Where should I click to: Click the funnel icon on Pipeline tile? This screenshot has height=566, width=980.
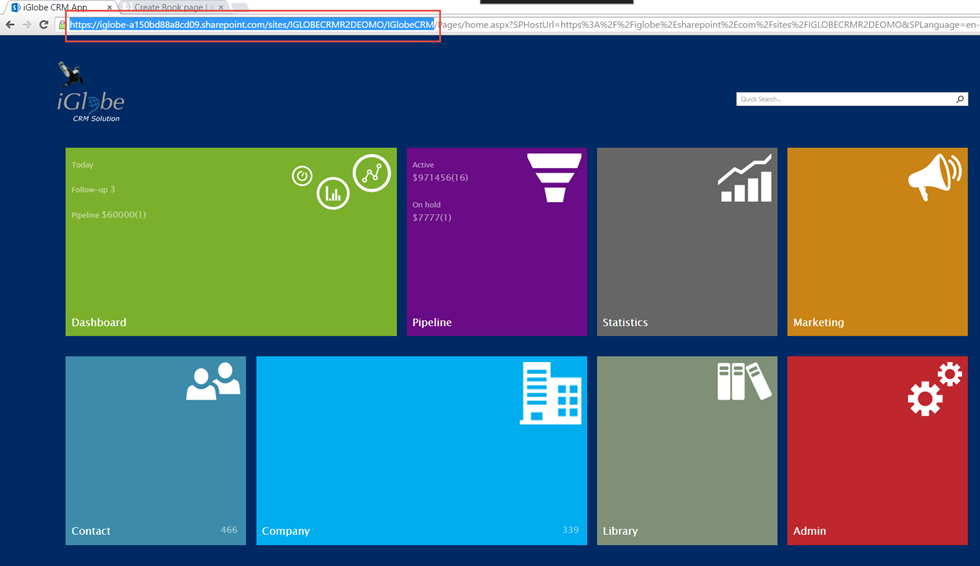pos(554,178)
